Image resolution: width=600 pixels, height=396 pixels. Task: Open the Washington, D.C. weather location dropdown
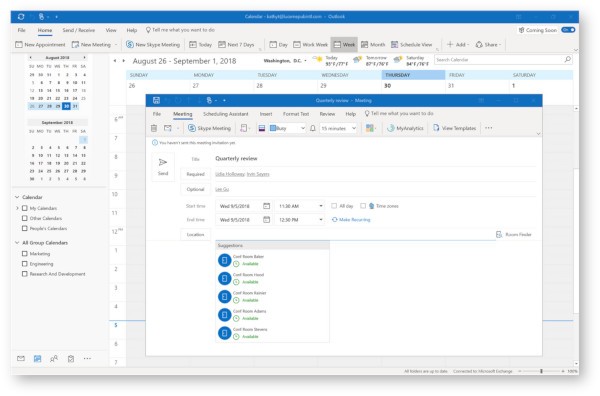pos(305,60)
